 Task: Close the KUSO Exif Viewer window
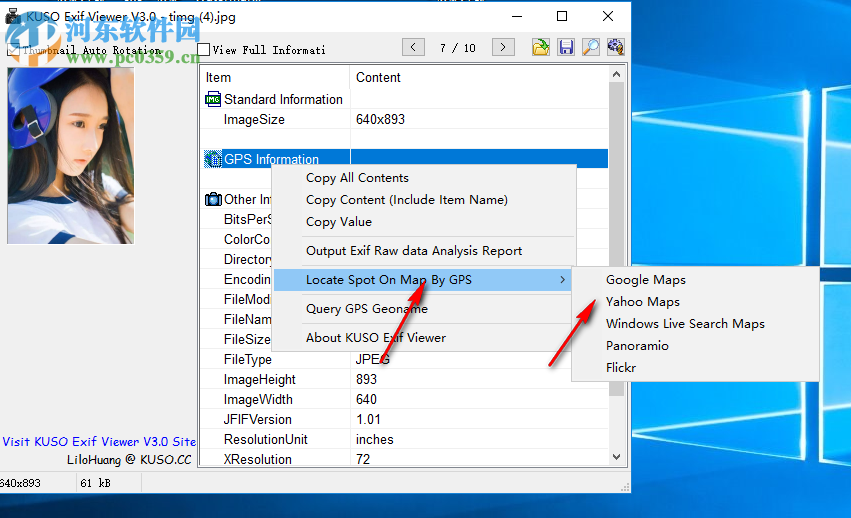[608, 16]
